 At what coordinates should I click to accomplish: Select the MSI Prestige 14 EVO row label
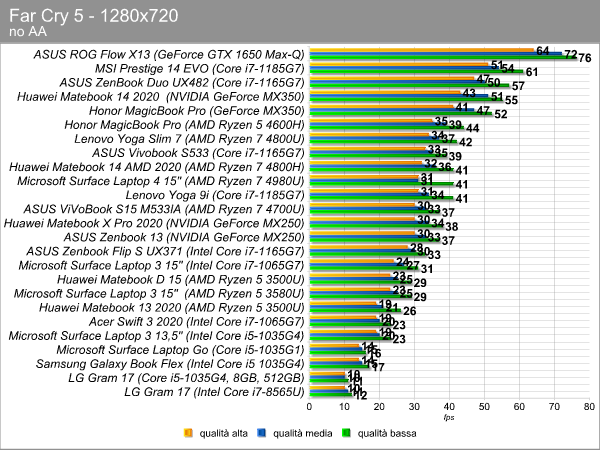point(199,69)
